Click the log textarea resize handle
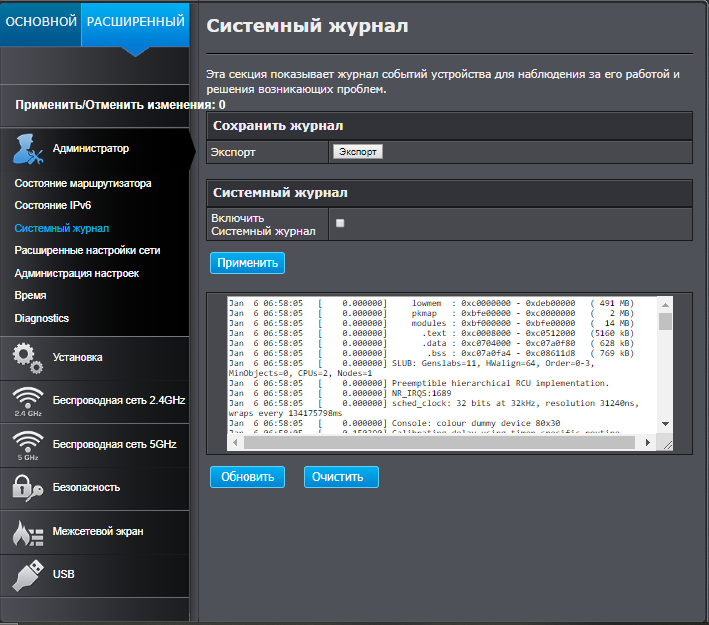This screenshot has width=709, height=625. point(667,445)
